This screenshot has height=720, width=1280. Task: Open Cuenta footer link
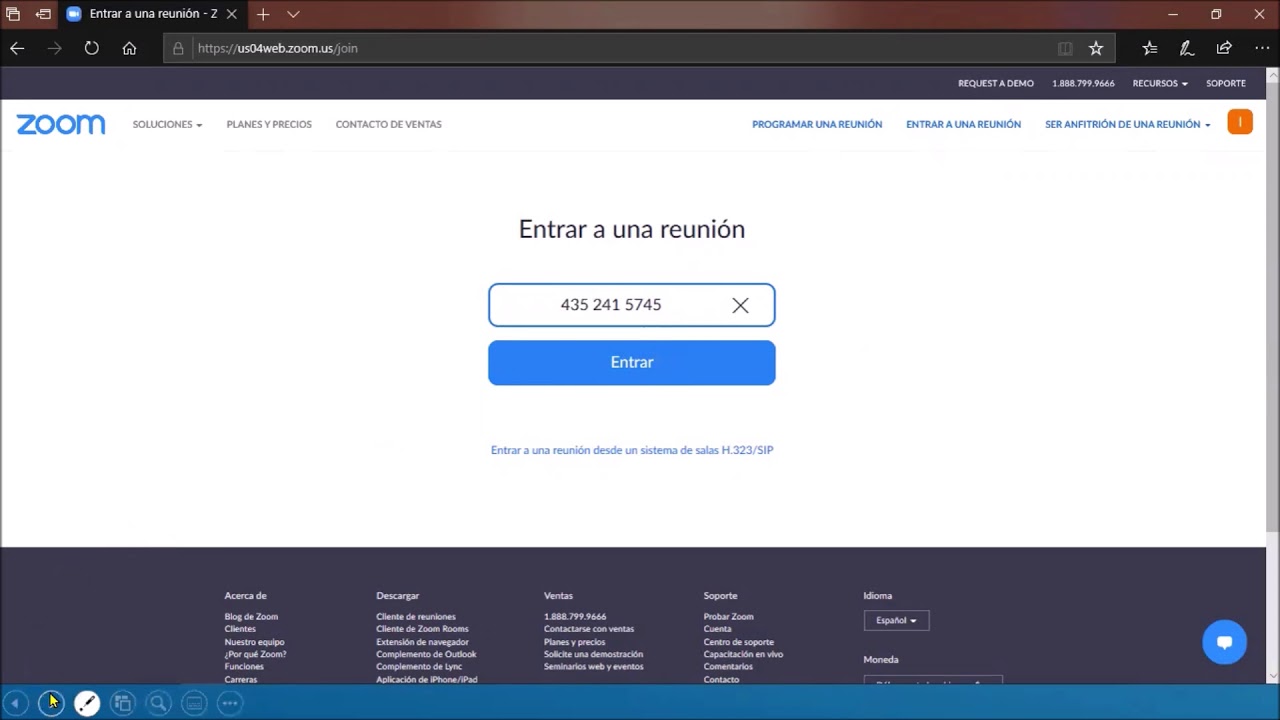click(x=717, y=629)
